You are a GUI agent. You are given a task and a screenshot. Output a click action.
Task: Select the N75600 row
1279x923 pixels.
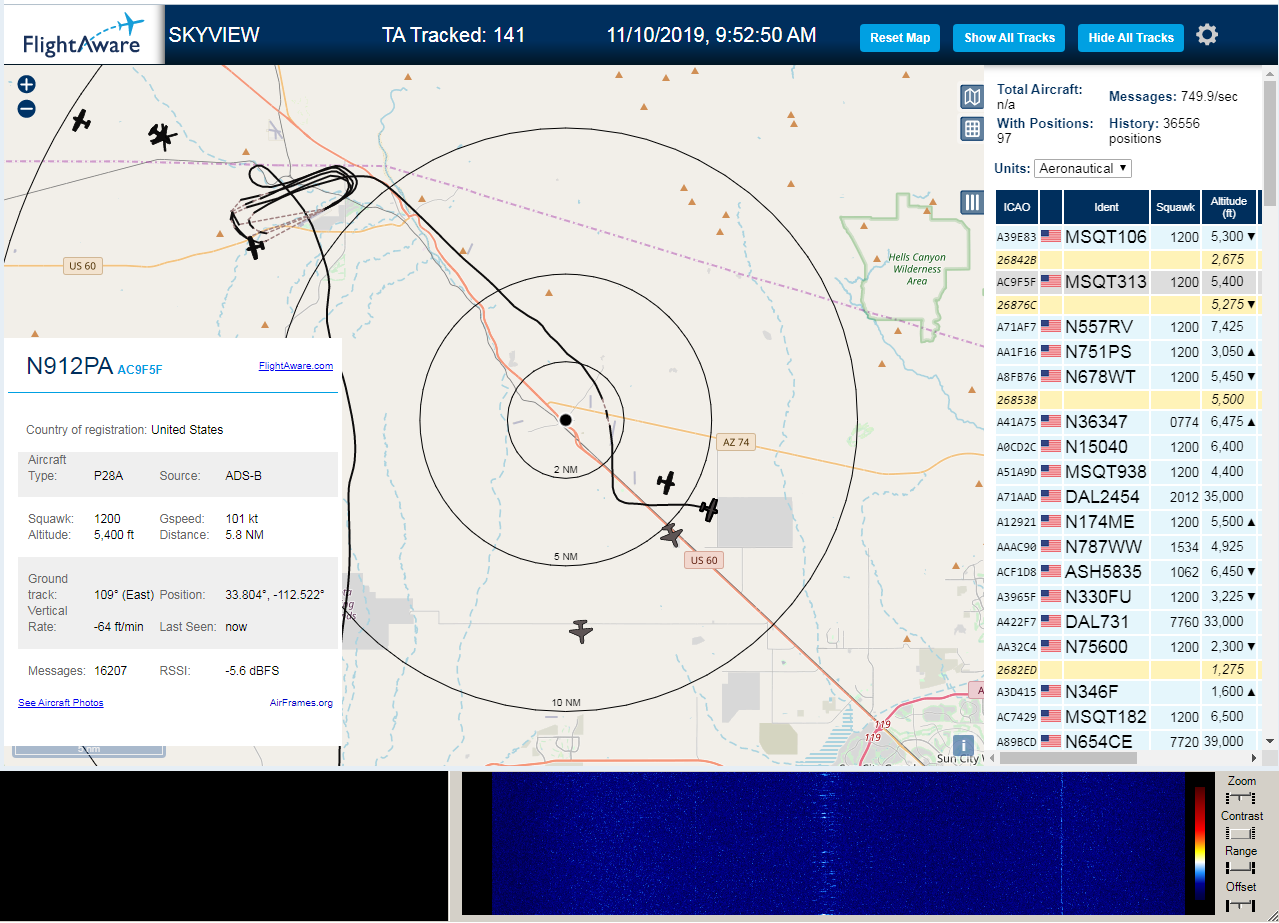[1127, 647]
